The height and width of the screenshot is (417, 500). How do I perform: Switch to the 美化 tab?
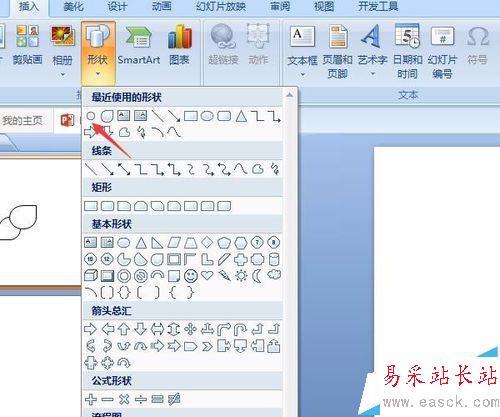73,7
